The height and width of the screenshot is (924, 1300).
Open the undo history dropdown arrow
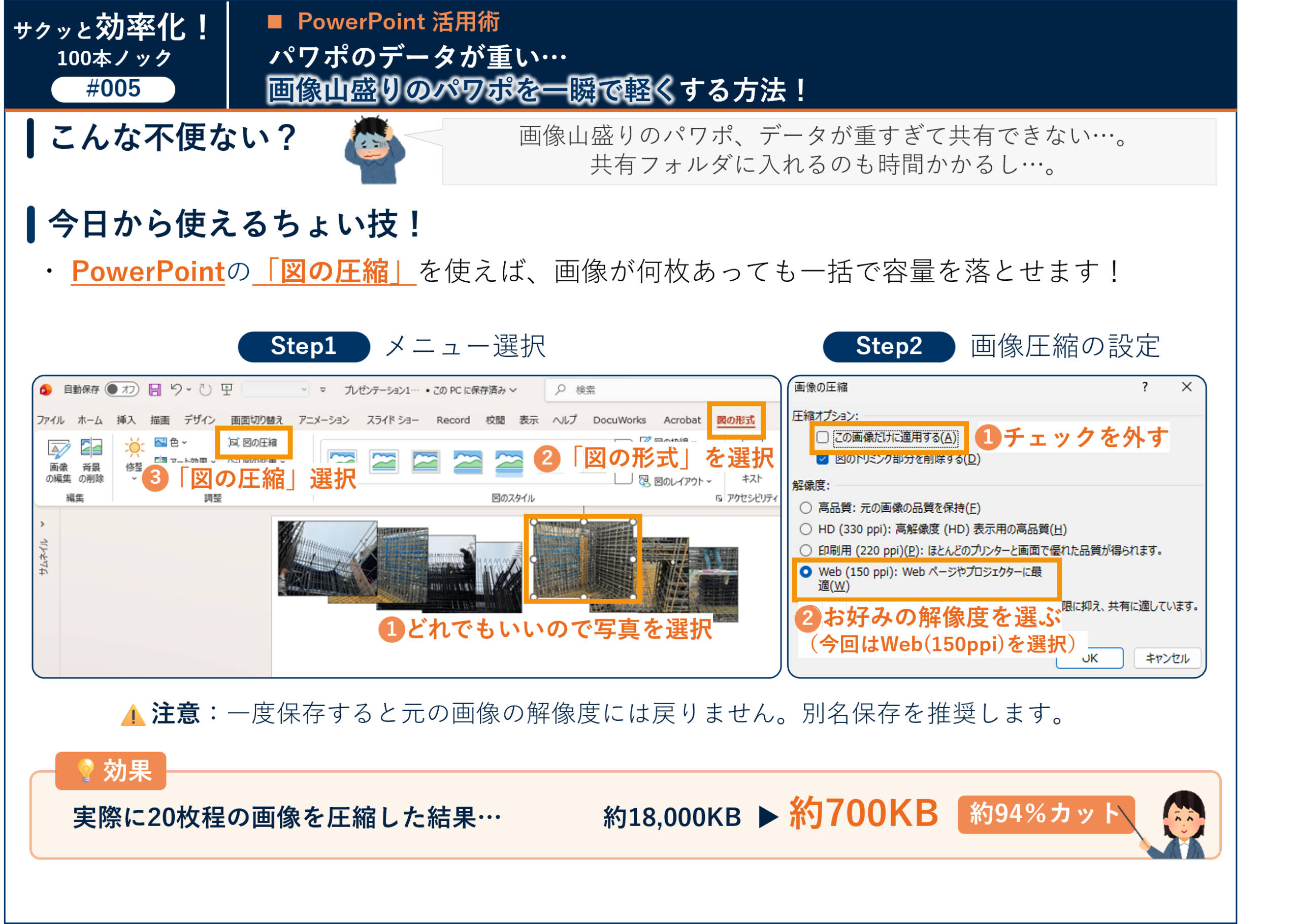[189, 390]
